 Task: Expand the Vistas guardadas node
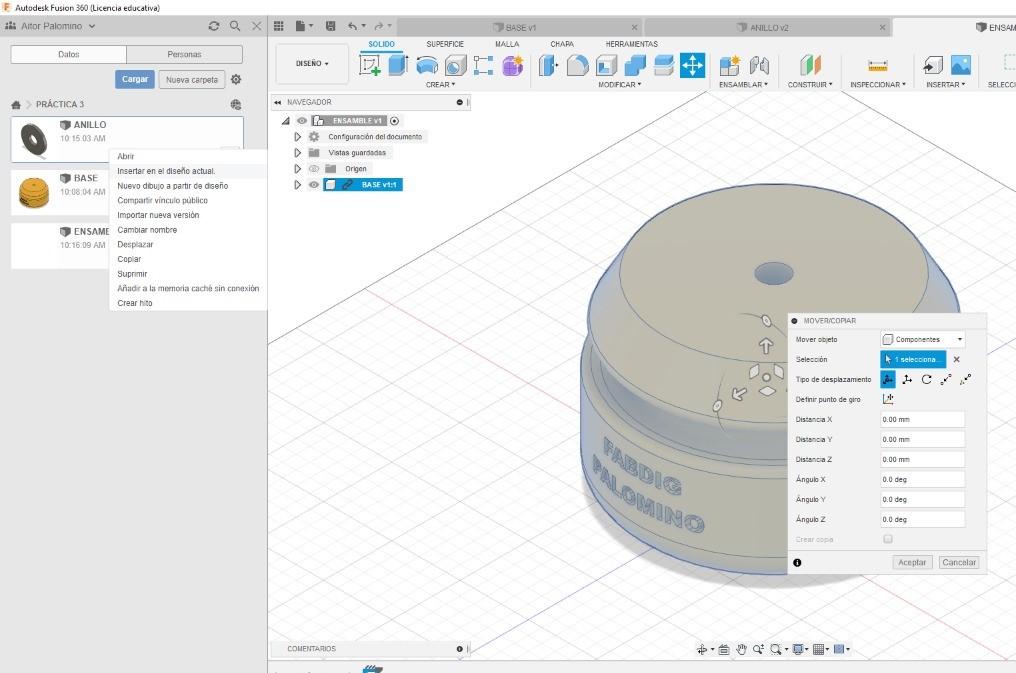[297, 153]
